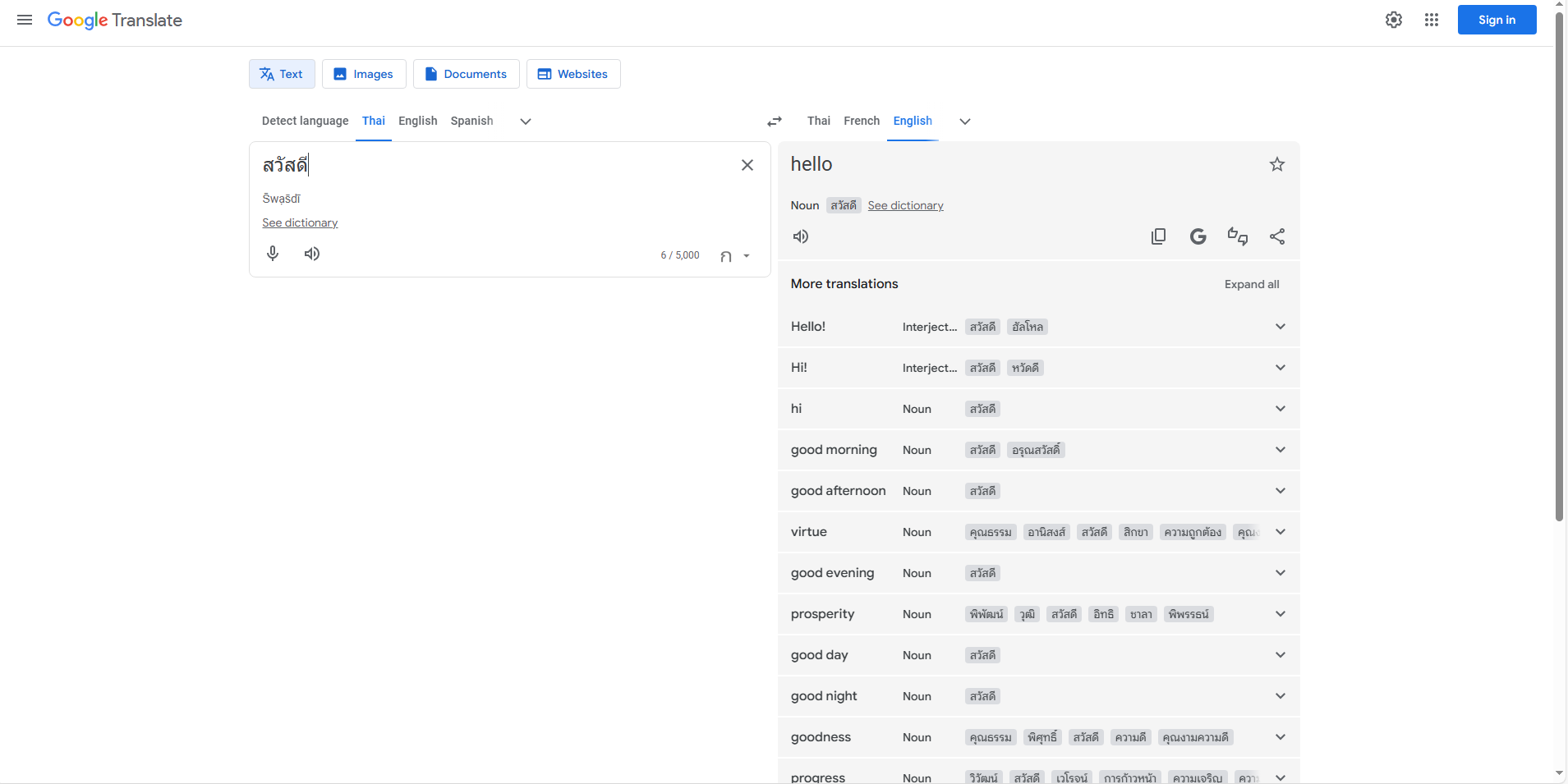Listen to the translation "hello"
The height and width of the screenshot is (784, 1568).
[801, 236]
